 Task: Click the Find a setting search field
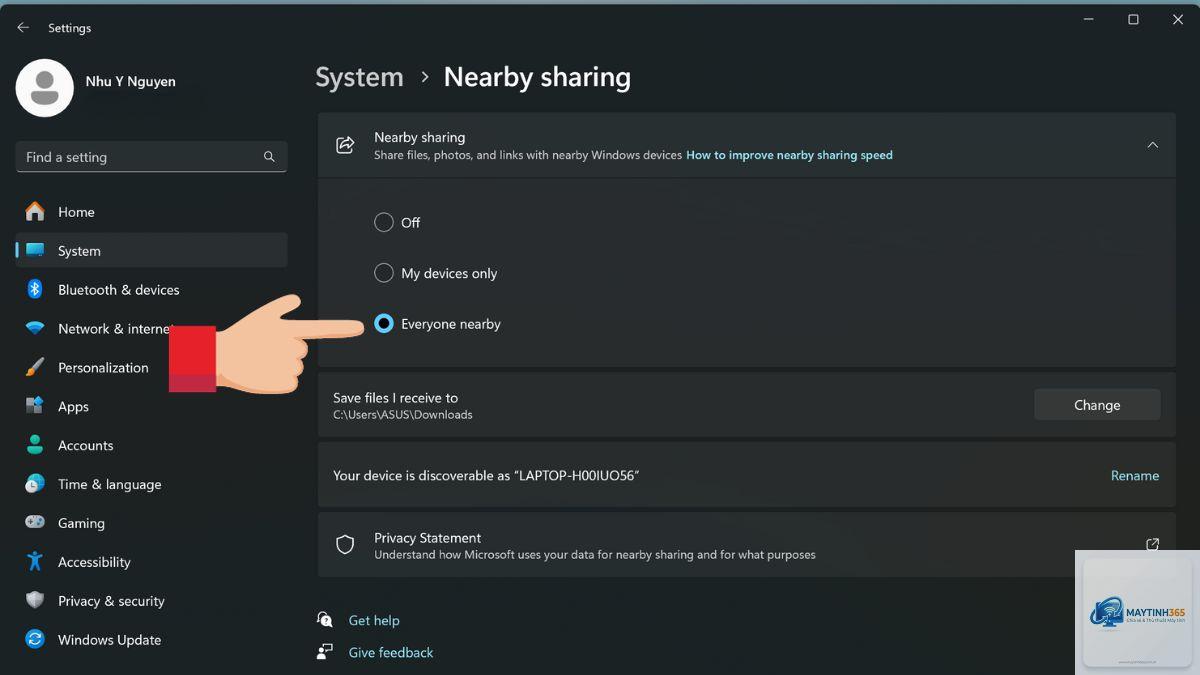(151, 157)
